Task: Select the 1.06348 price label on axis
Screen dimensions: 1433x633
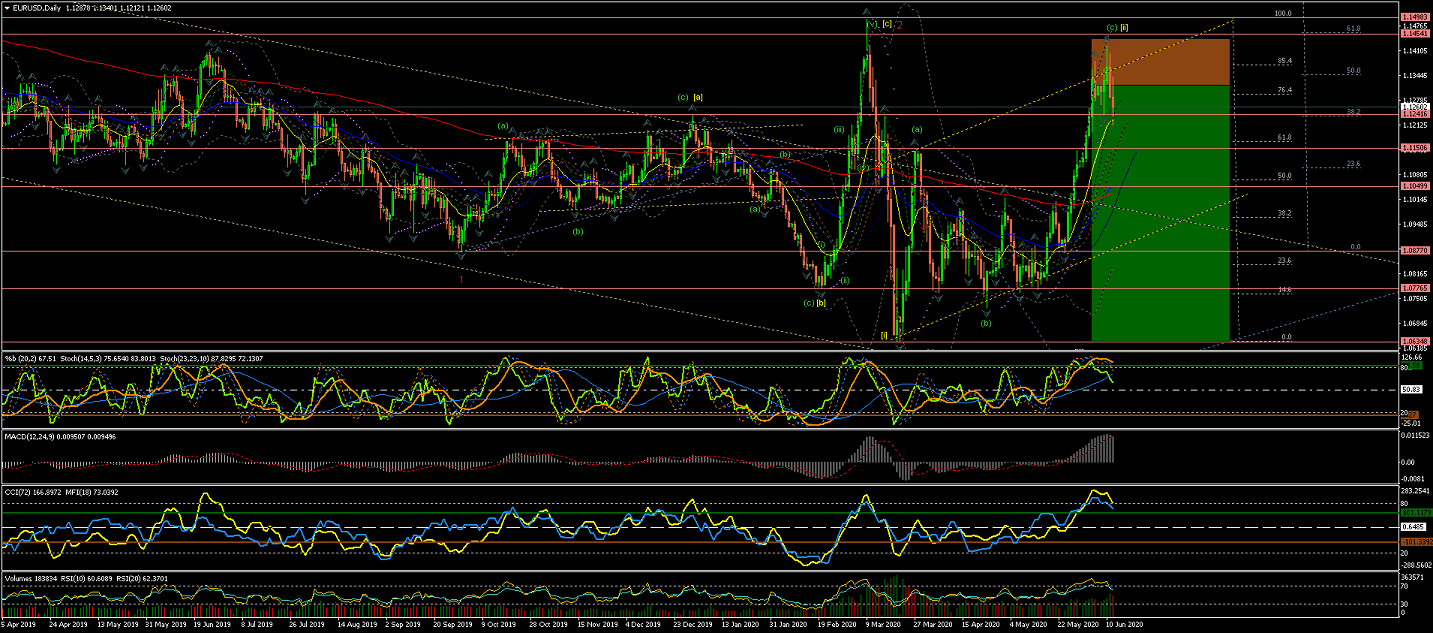Action: click(x=1414, y=342)
